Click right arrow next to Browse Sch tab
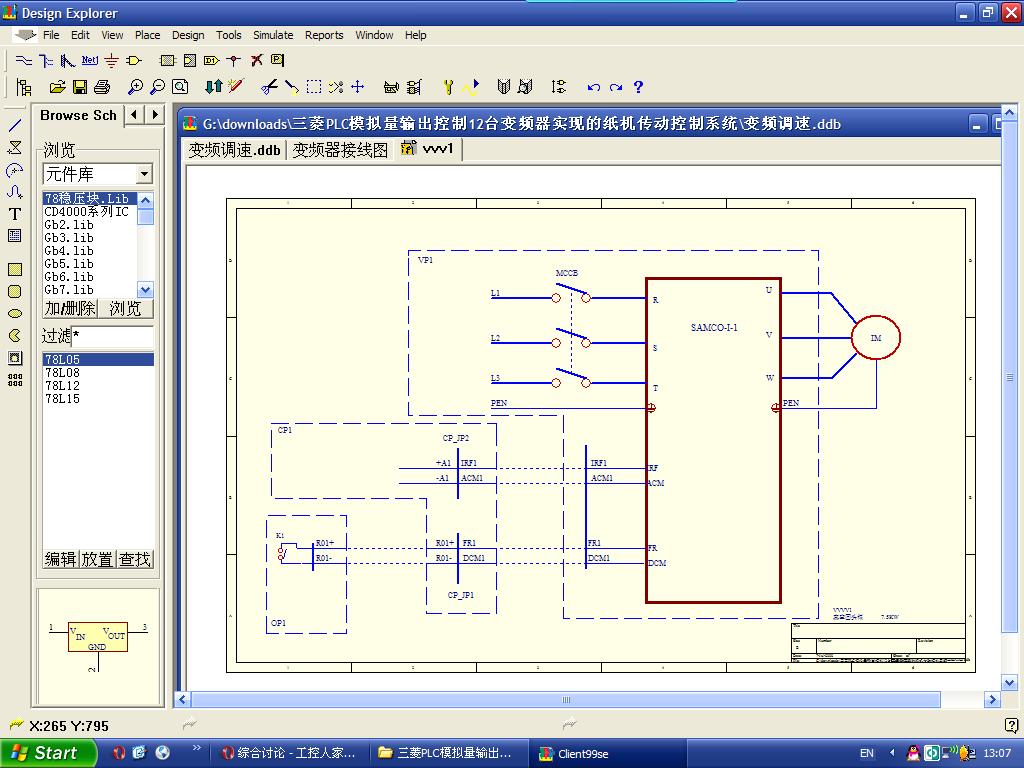The height and width of the screenshot is (768, 1024). (155, 115)
